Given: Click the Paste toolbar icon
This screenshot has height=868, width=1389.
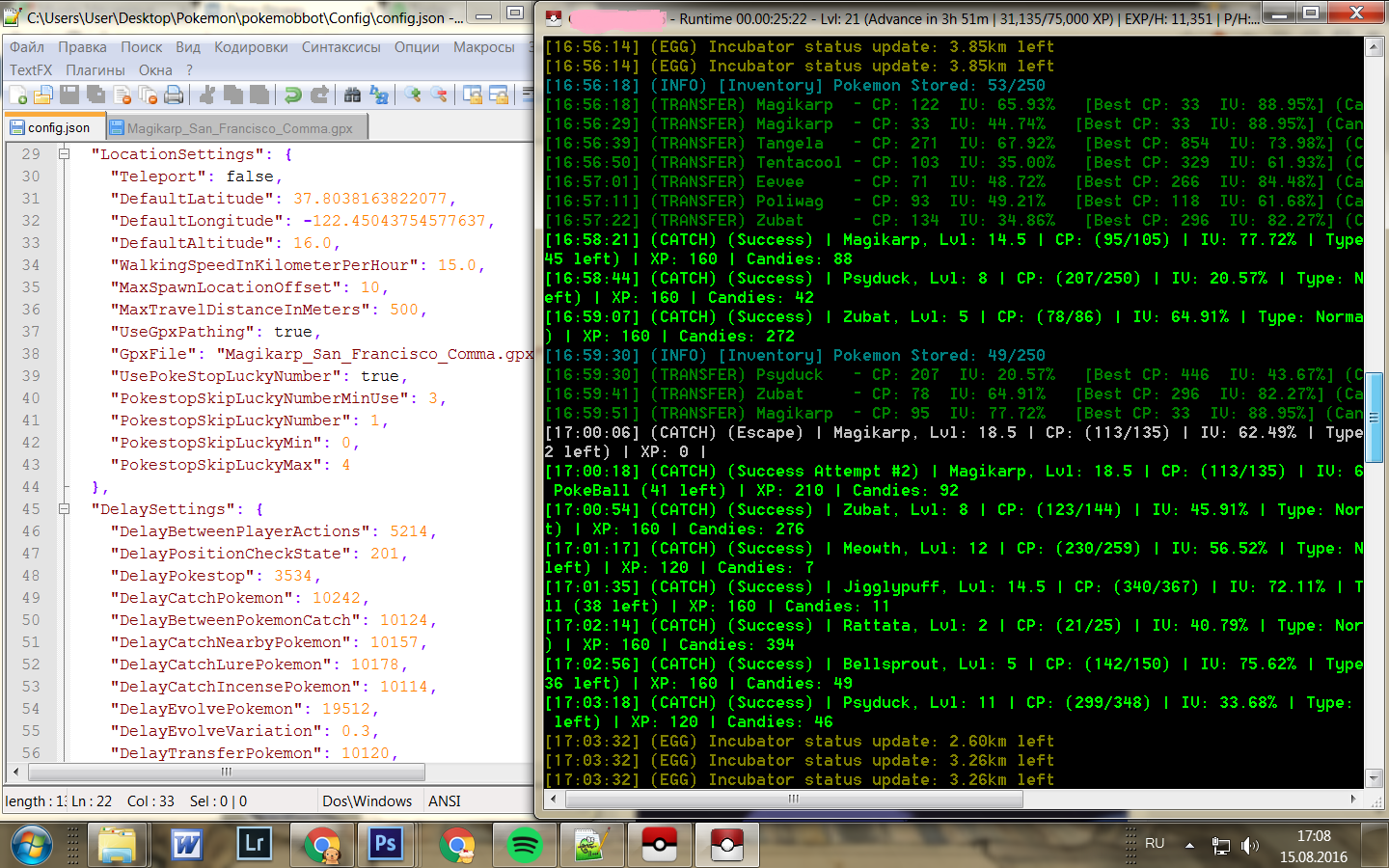Looking at the screenshot, I should click(259, 95).
